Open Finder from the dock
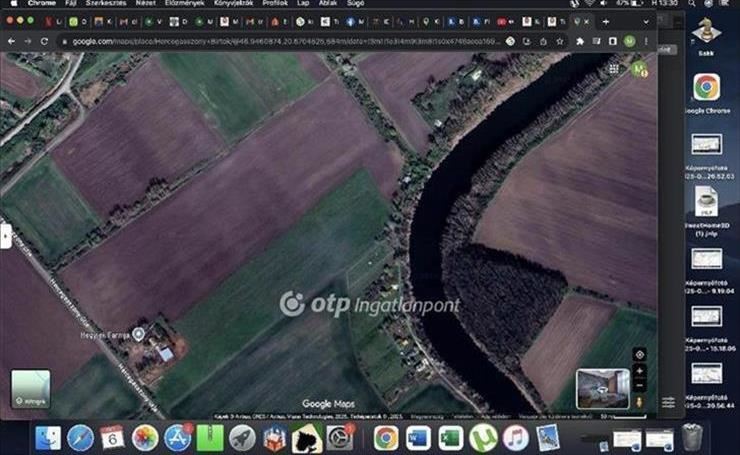The width and height of the screenshot is (740, 455). click(47, 437)
